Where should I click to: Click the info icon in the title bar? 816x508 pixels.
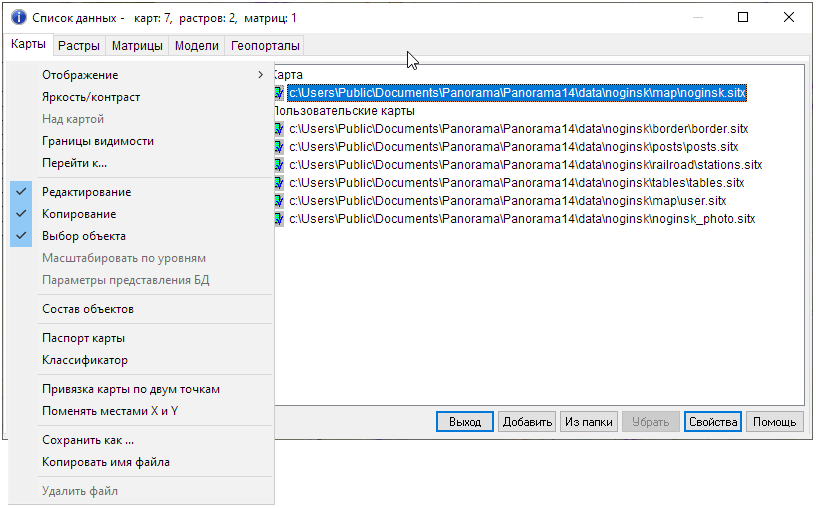18,18
